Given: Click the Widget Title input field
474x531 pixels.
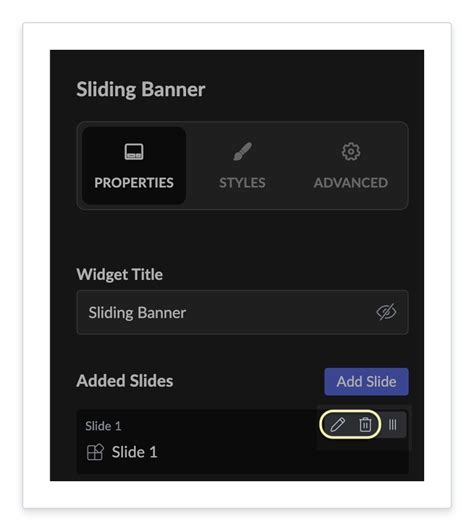Looking at the screenshot, I should pos(242,312).
